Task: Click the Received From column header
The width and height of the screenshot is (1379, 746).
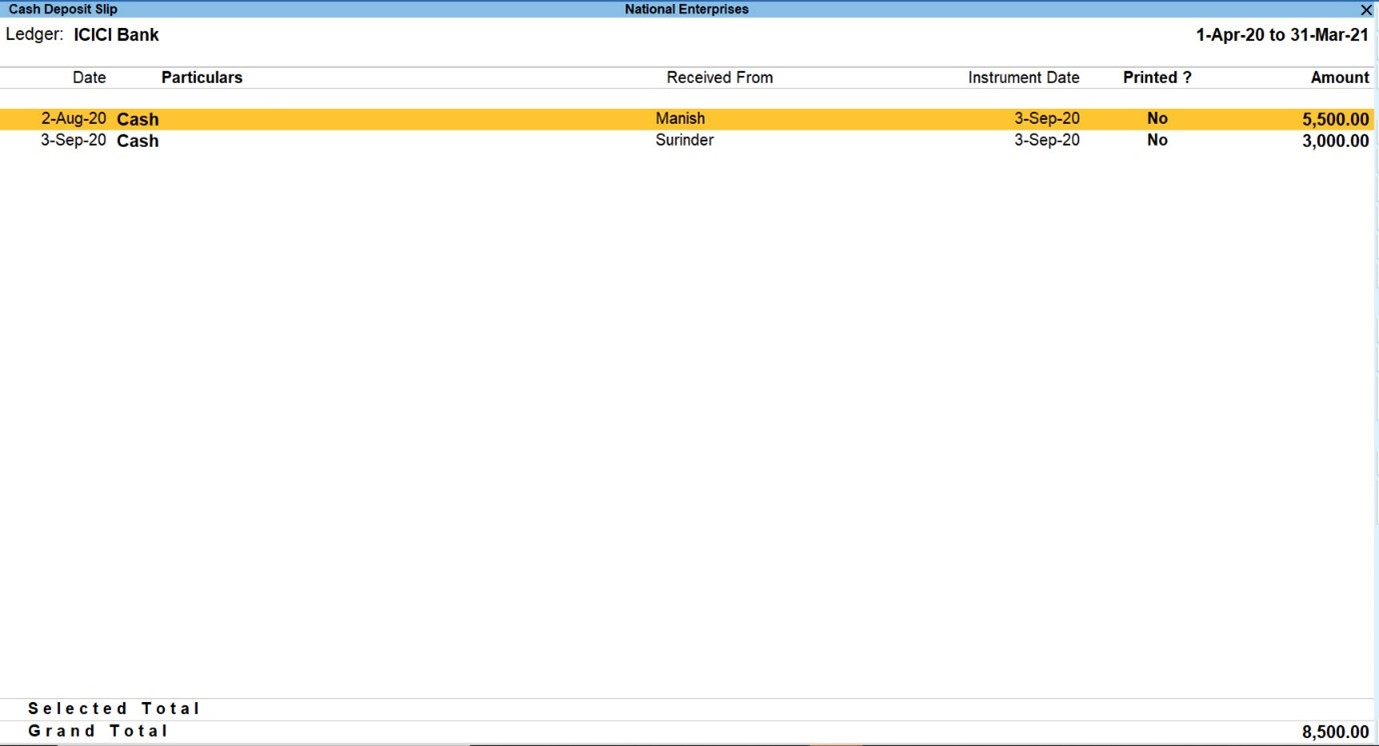Action: point(719,77)
